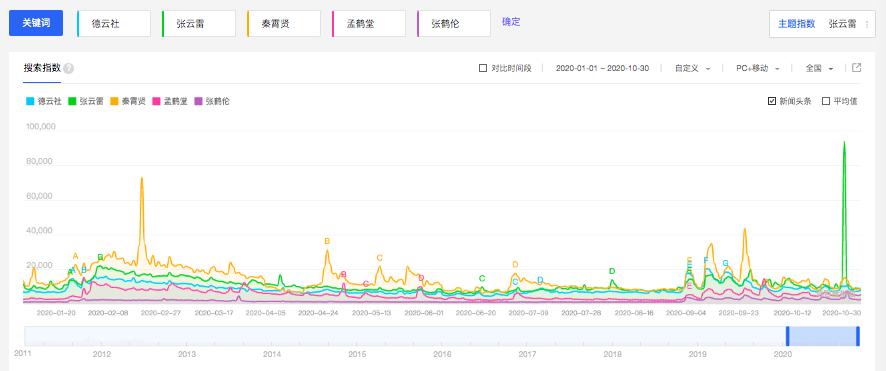Viewport: 886px width, 371px height.
Task: Click the orange news marker A
Action: 76,256
